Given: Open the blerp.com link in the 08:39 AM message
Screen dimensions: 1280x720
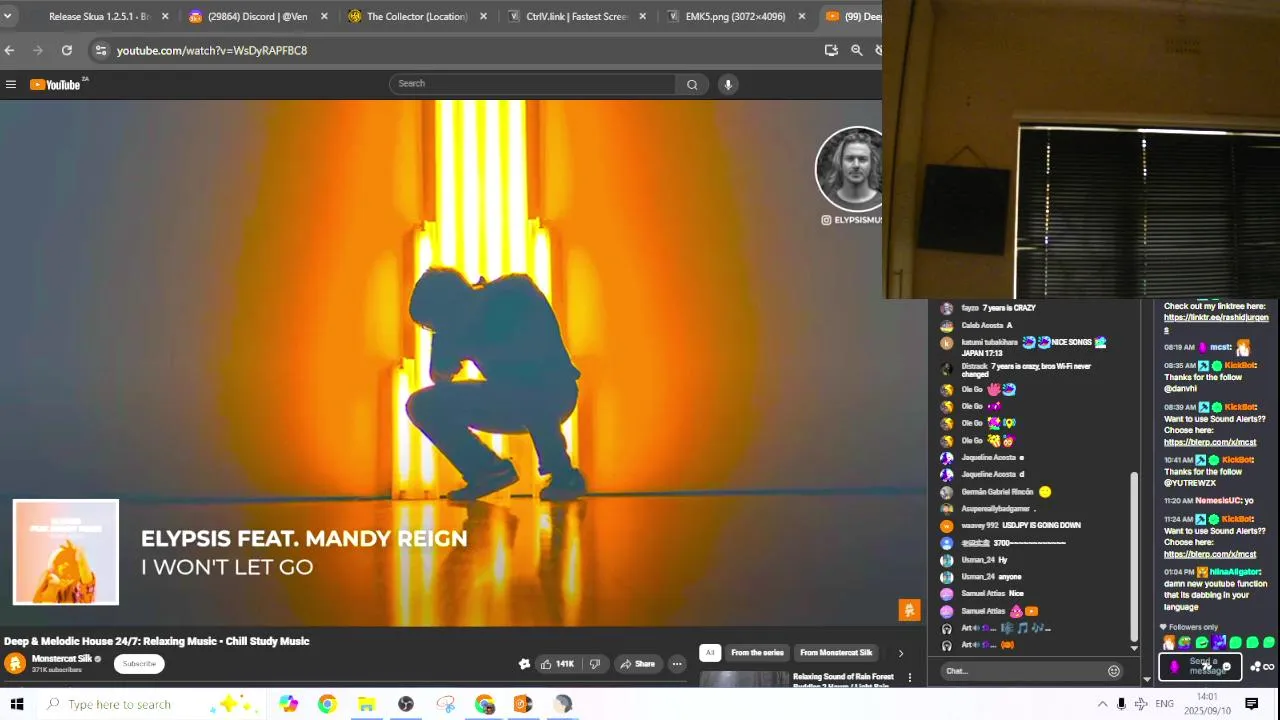Looking at the screenshot, I should [1210, 442].
